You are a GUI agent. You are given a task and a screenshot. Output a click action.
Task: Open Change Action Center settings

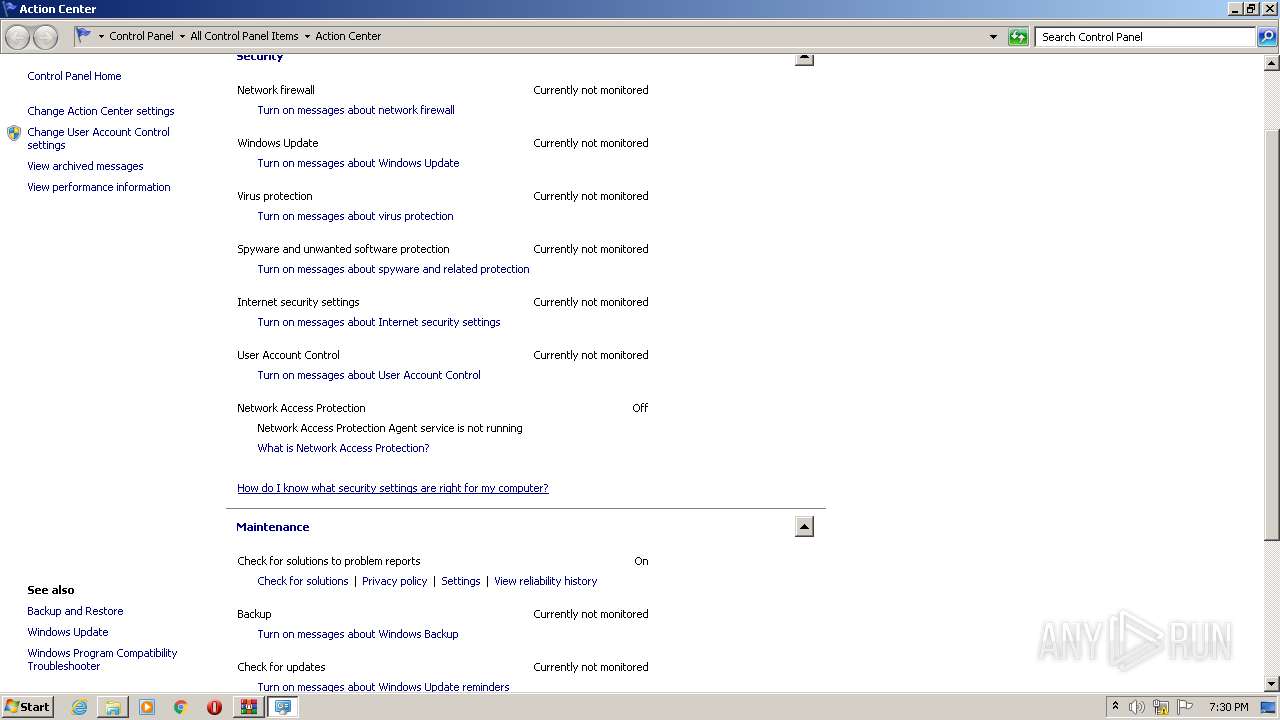coord(101,111)
